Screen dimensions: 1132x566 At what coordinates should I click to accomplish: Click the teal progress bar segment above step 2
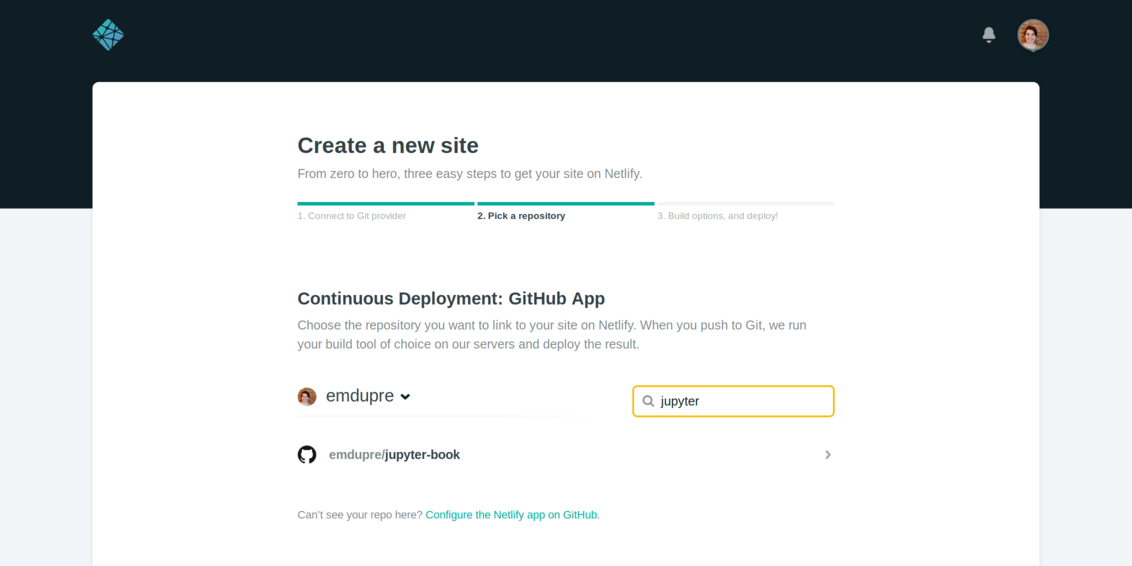[x=565, y=204]
